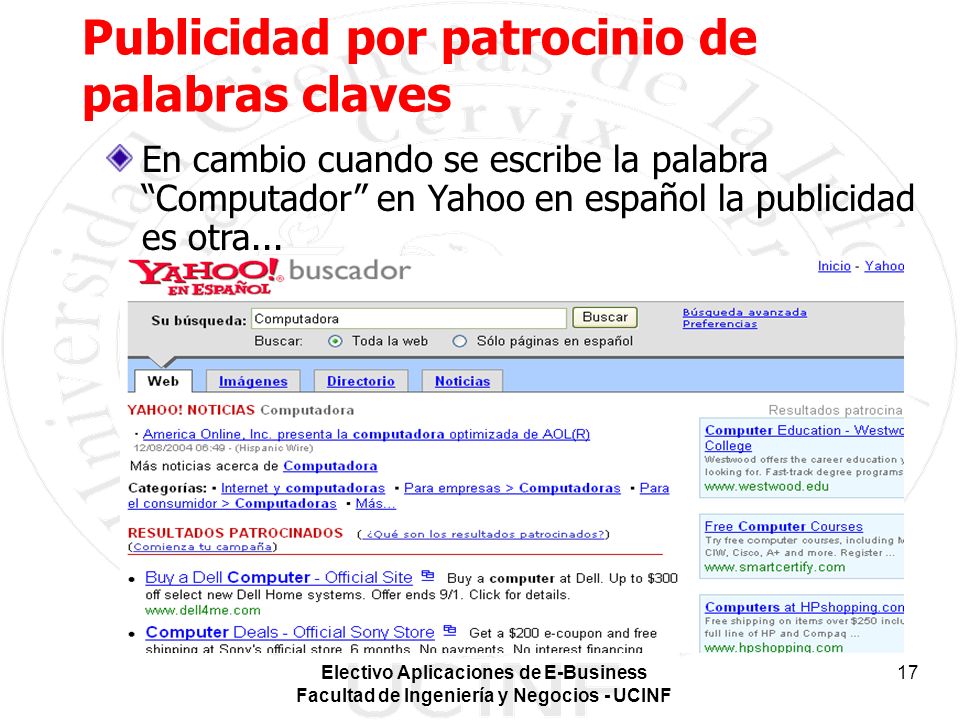This screenshot has height=720, width=960.
Task: Open Para empresas > Computadoras category
Action: tap(512, 488)
